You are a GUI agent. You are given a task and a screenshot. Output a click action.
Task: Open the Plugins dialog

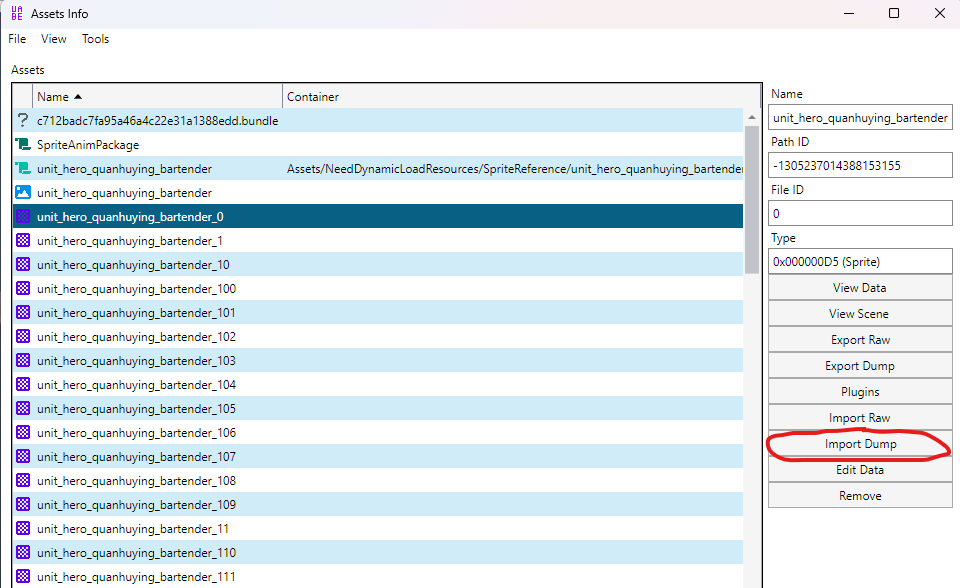tap(859, 391)
